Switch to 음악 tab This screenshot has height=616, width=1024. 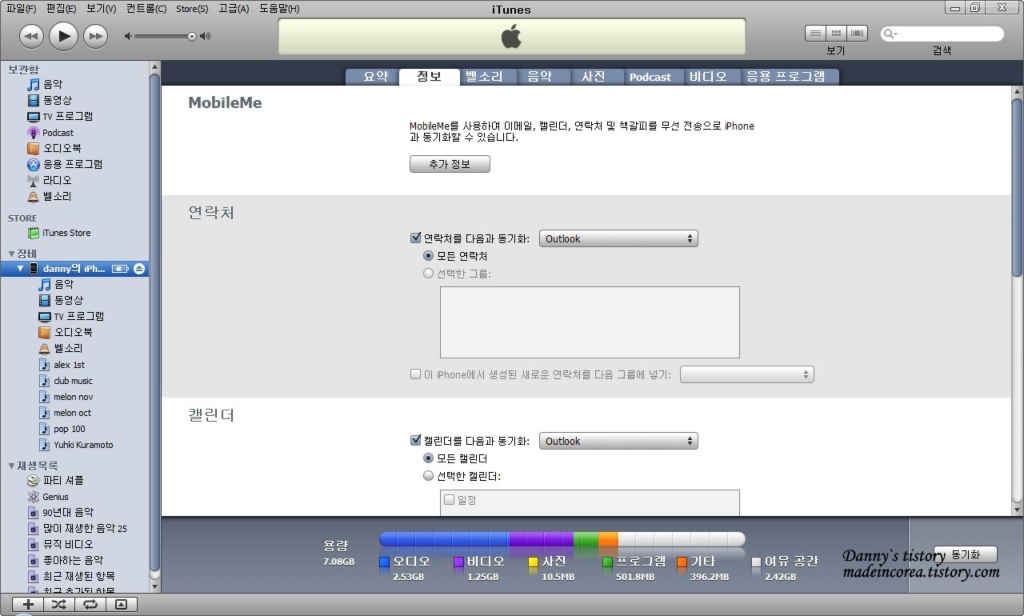(539, 76)
